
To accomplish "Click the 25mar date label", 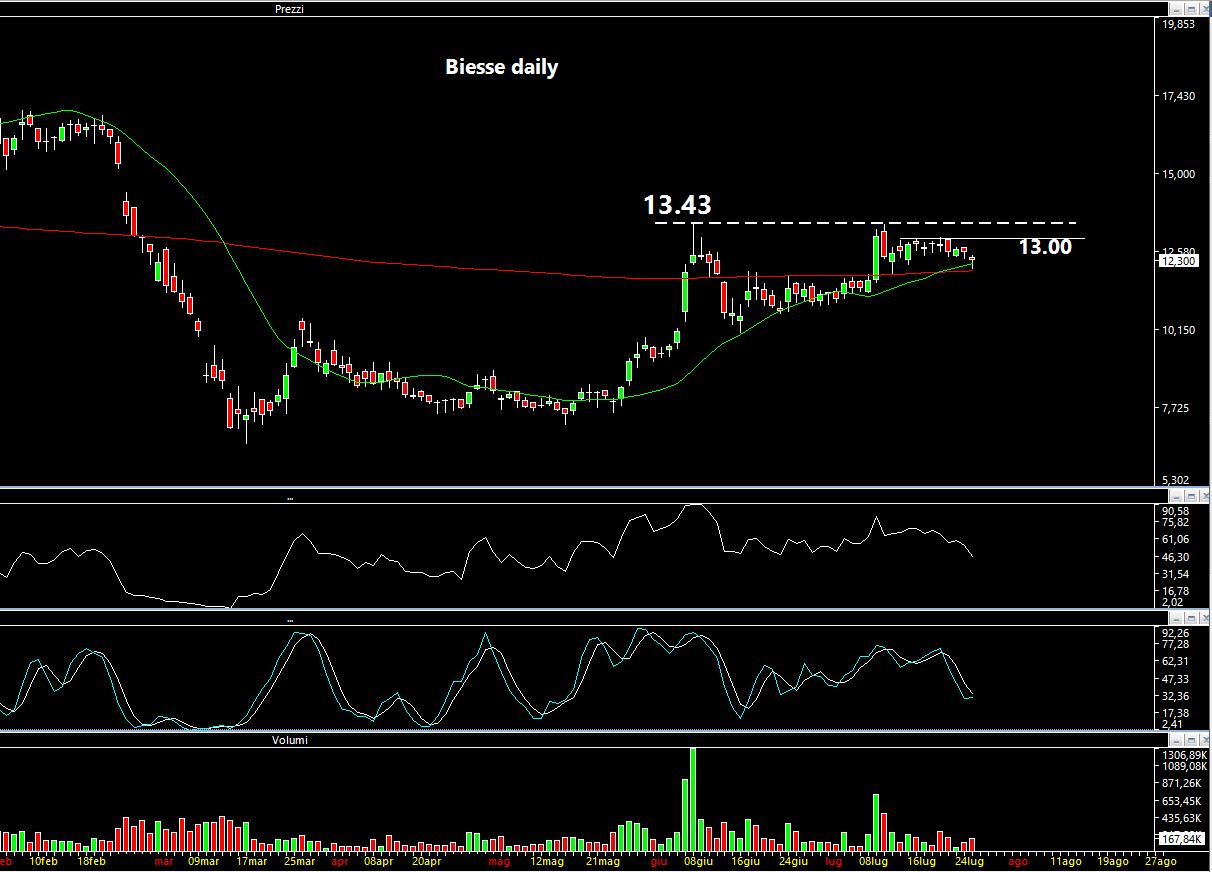I will point(299,860).
